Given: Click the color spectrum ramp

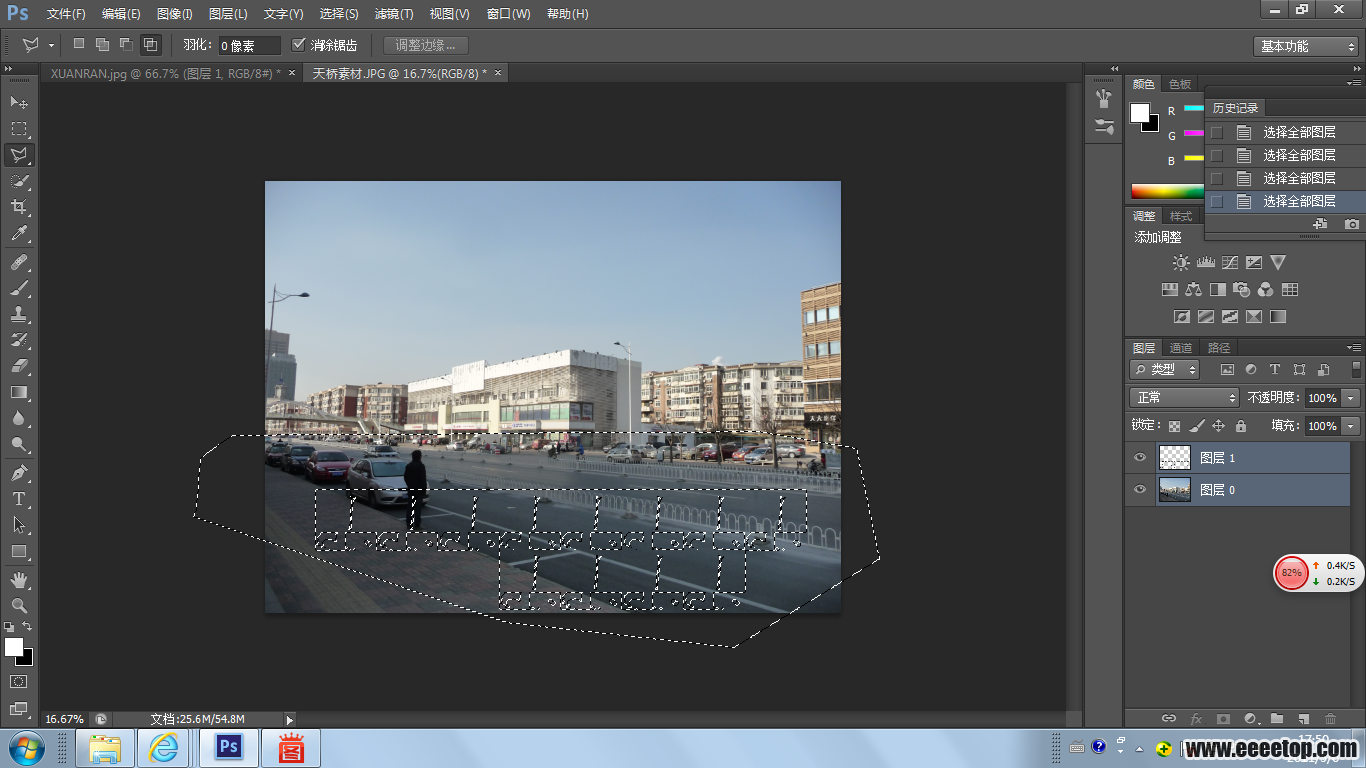Looking at the screenshot, I should pyautogui.click(x=1167, y=192).
